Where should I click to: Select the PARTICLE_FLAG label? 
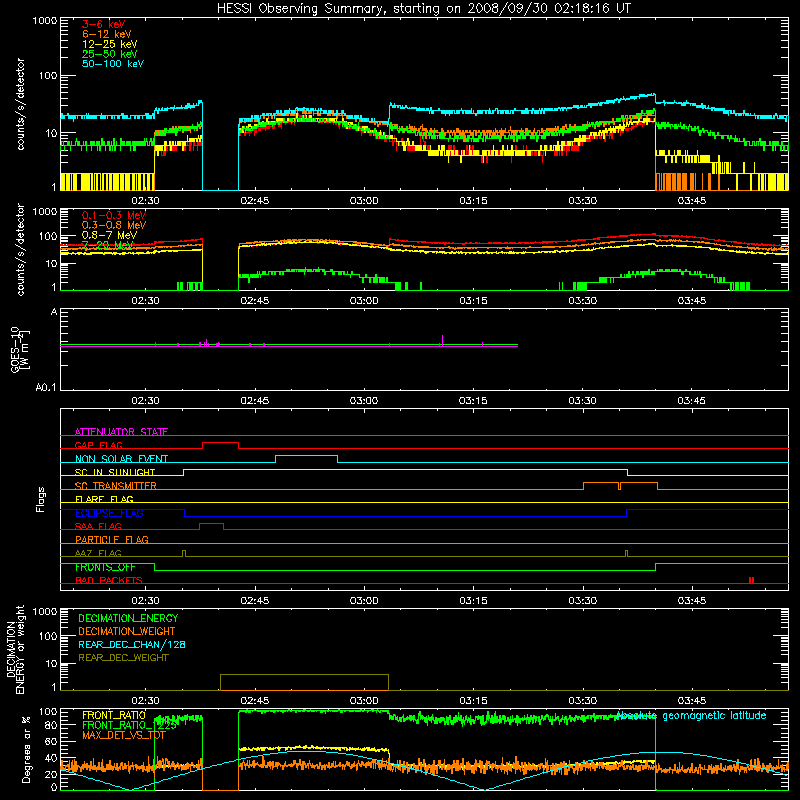(x=112, y=539)
